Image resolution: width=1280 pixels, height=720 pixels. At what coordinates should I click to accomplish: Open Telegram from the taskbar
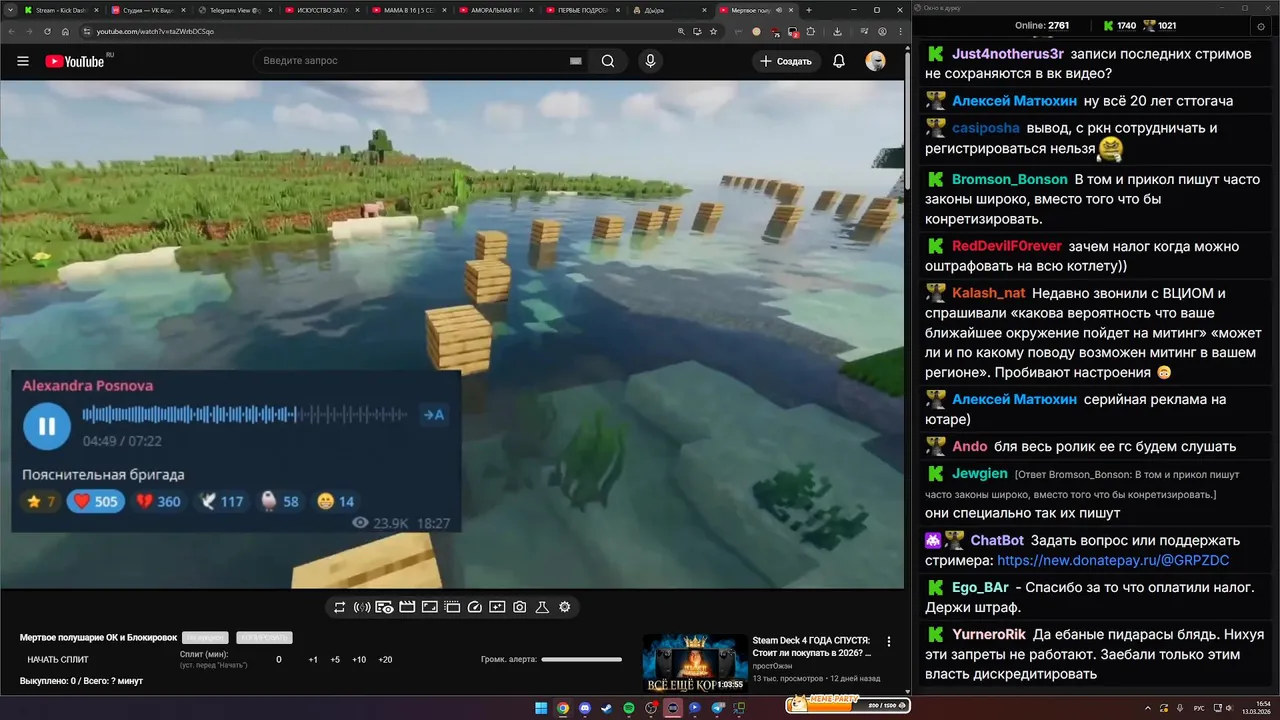coord(716,708)
